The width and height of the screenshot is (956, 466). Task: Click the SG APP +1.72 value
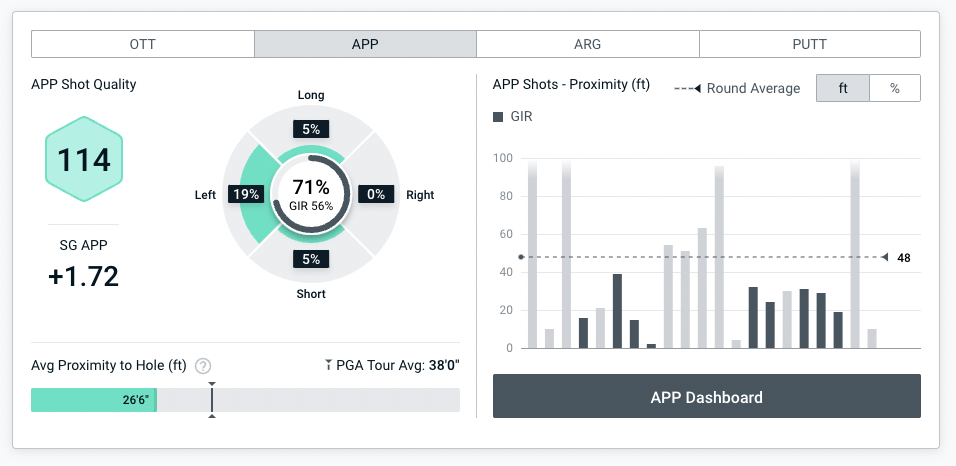[83, 276]
